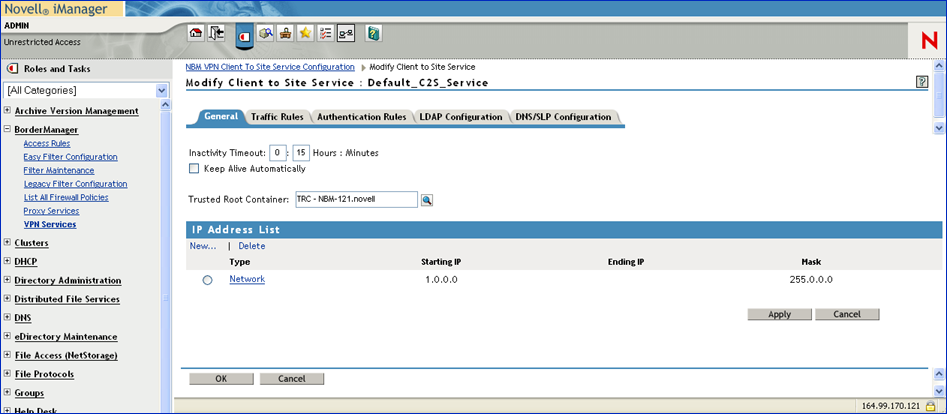Select the Network row radio button

[x=207, y=280]
